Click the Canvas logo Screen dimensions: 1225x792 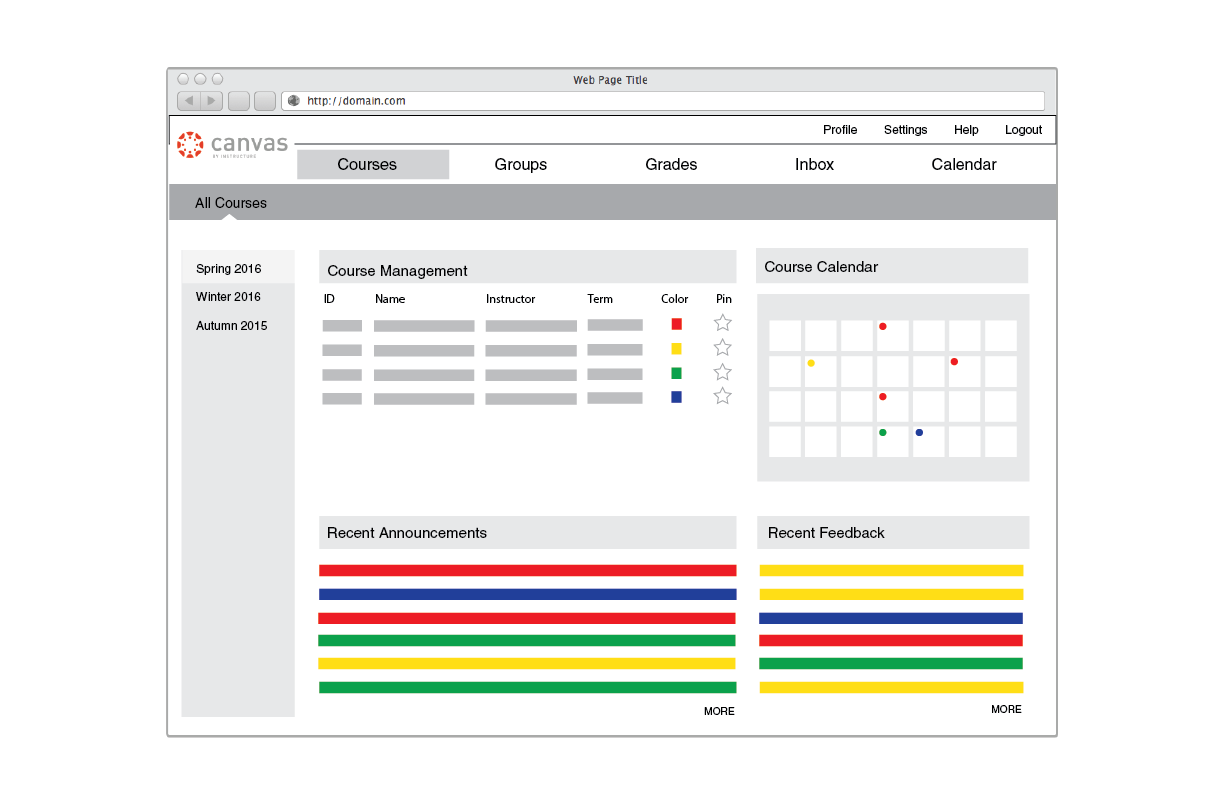233,145
